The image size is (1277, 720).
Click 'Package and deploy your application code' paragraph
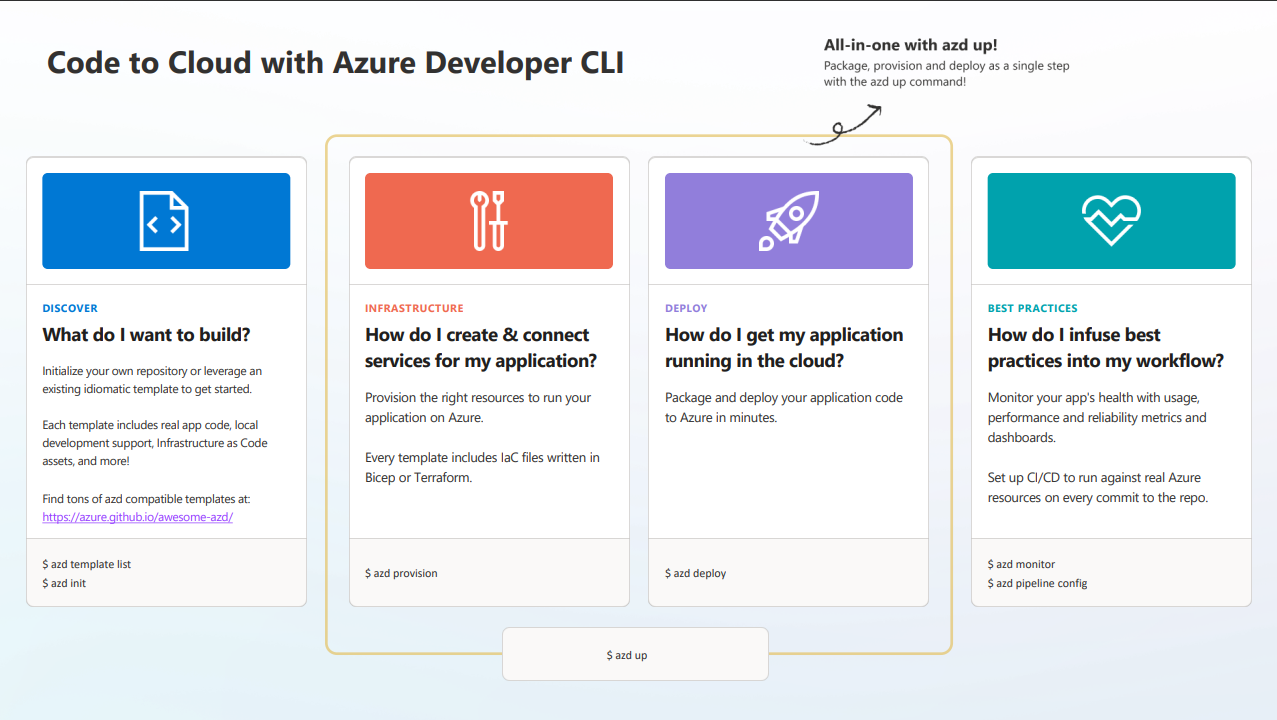784,407
